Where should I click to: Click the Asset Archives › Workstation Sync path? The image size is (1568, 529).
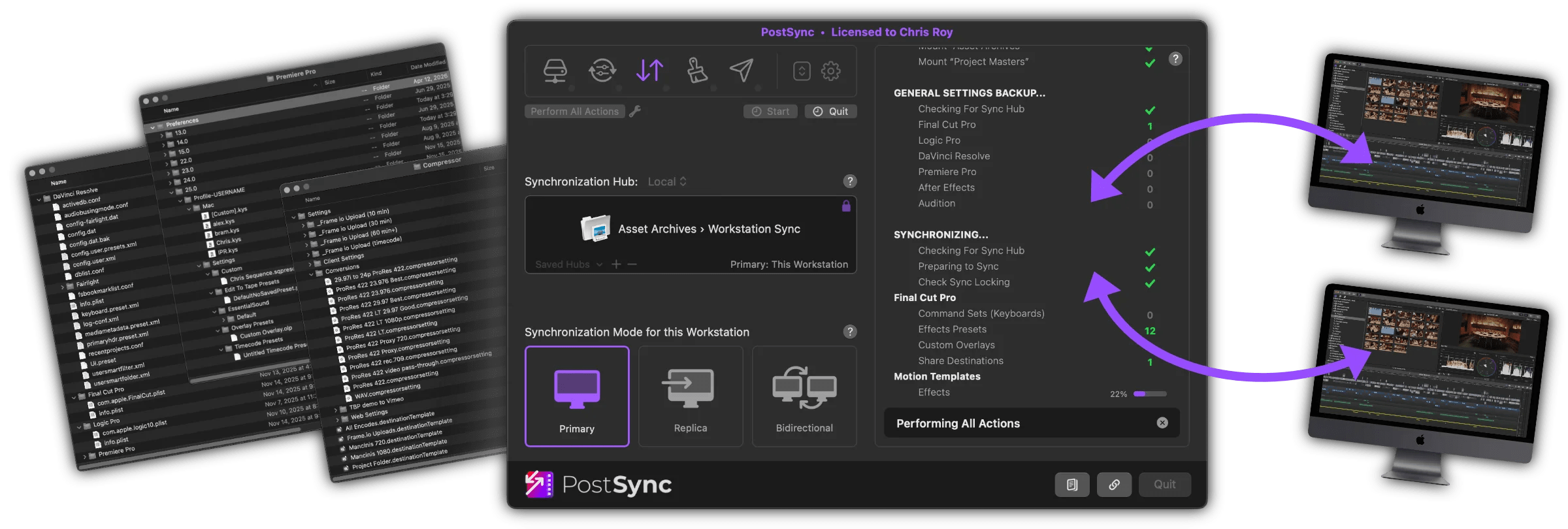tap(709, 229)
